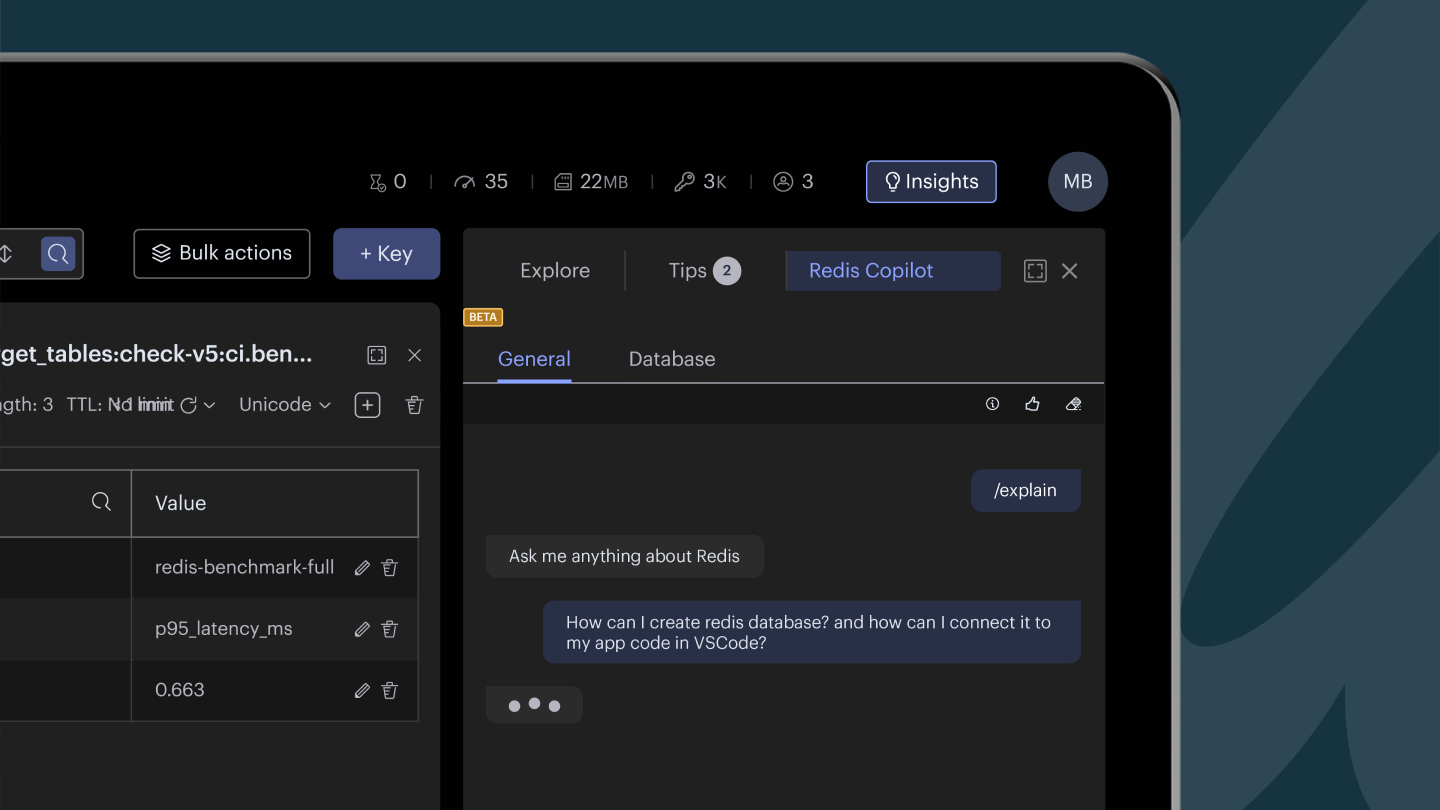Click the commands per second 35 indicator
This screenshot has width=1440, height=810.
tap(481, 182)
